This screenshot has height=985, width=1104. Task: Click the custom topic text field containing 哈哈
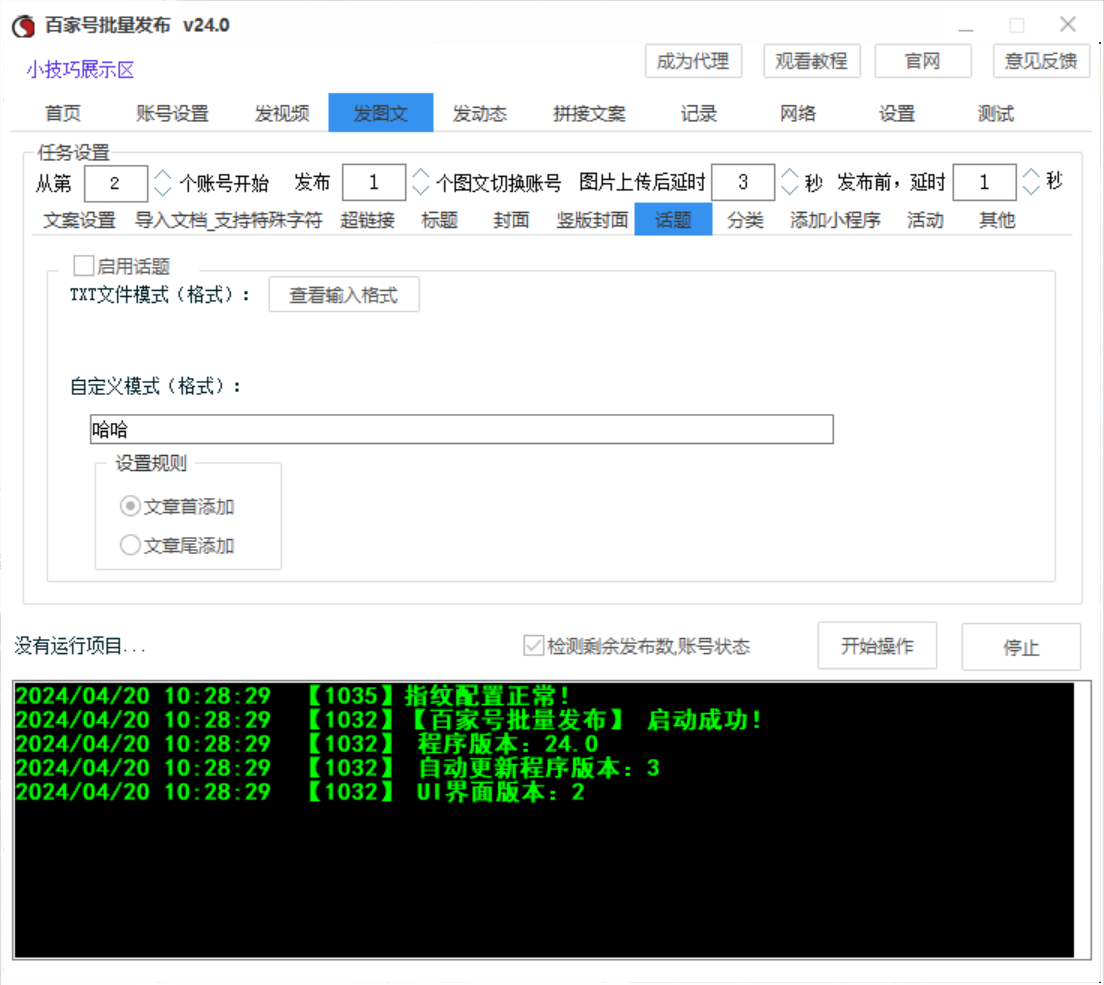click(x=462, y=429)
